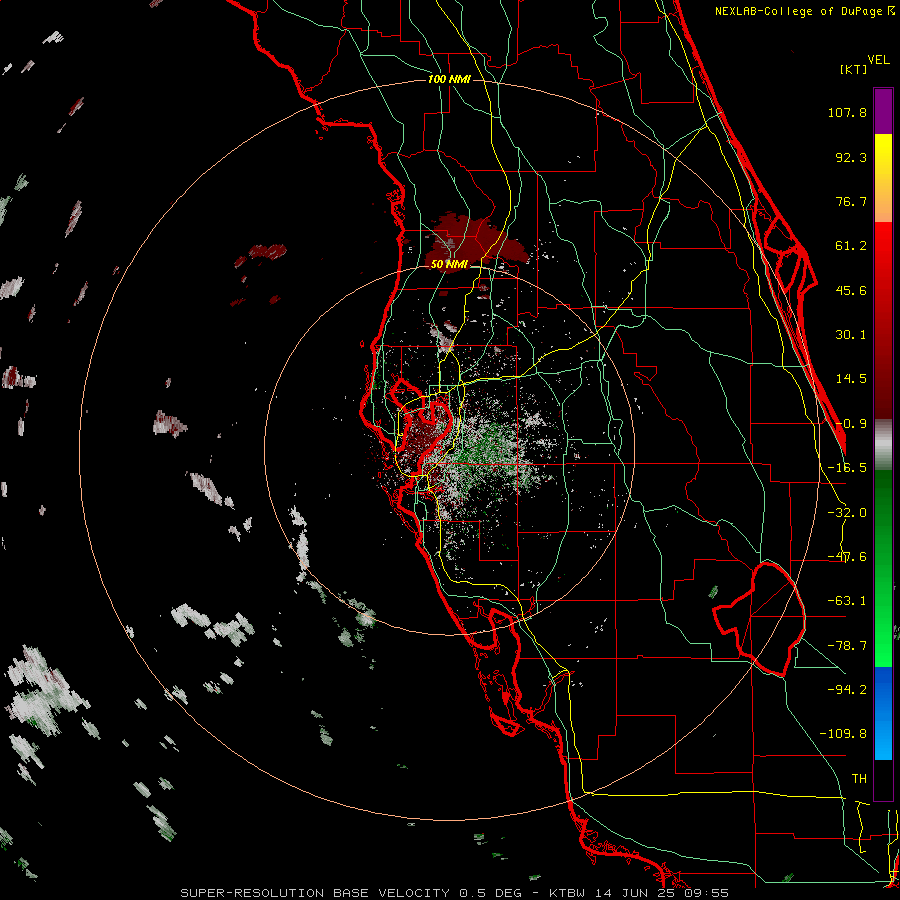Viewport: 900px width, 900px height.
Task: Click the 100 NMI range ring label
Action: tap(449, 79)
